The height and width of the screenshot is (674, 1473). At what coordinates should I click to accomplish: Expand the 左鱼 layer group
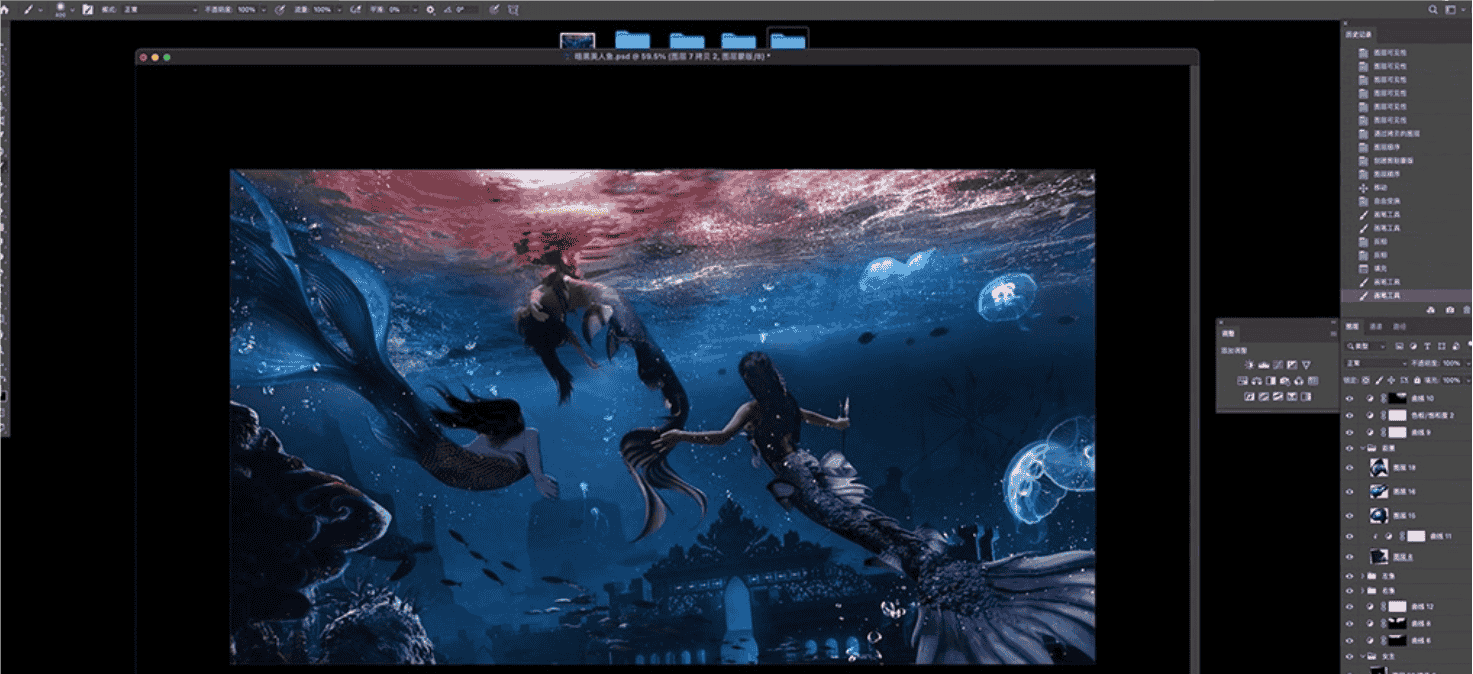tap(1361, 576)
